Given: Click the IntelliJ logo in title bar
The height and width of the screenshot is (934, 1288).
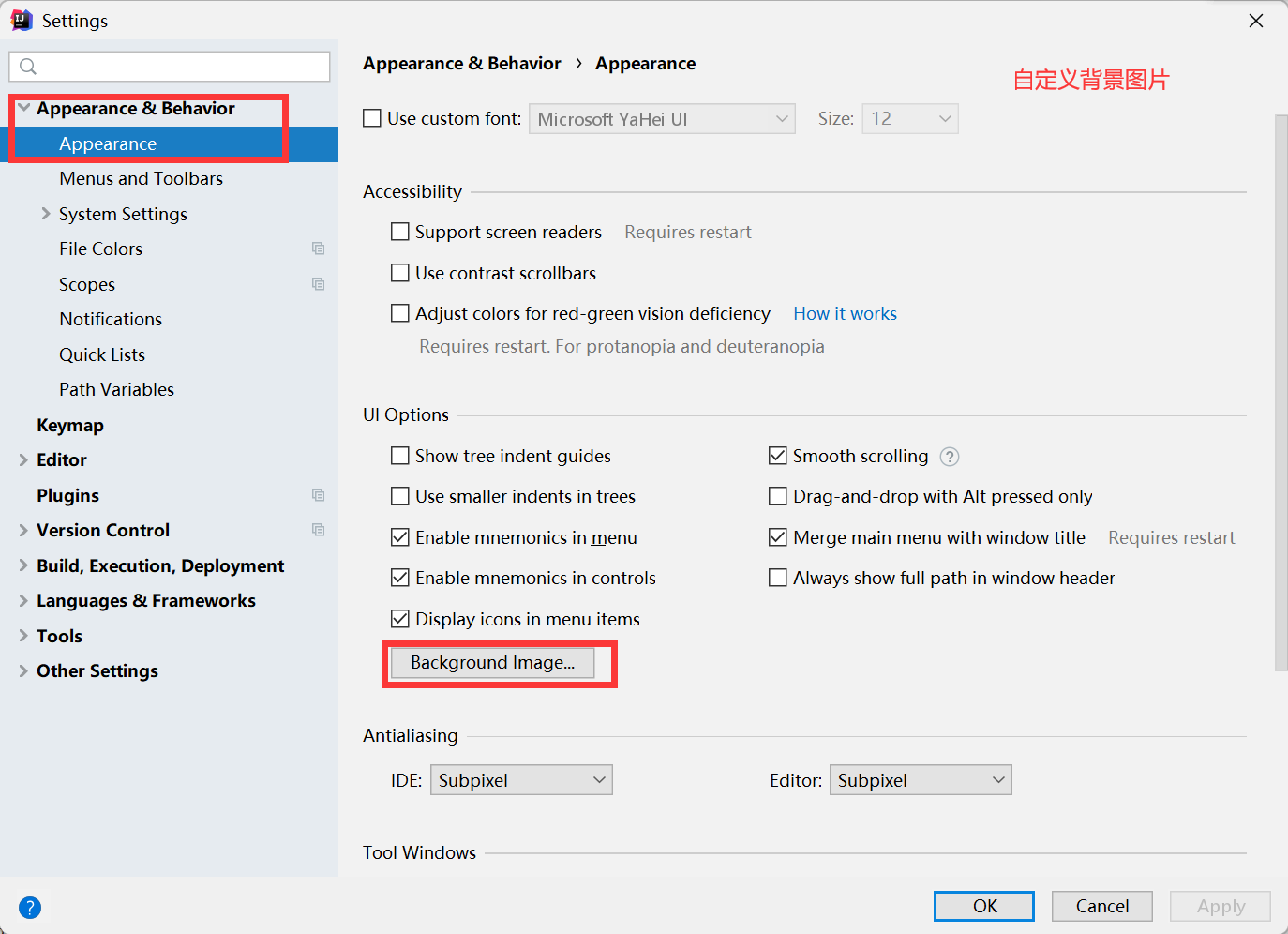Looking at the screenshot, I should tap(21, 21).
